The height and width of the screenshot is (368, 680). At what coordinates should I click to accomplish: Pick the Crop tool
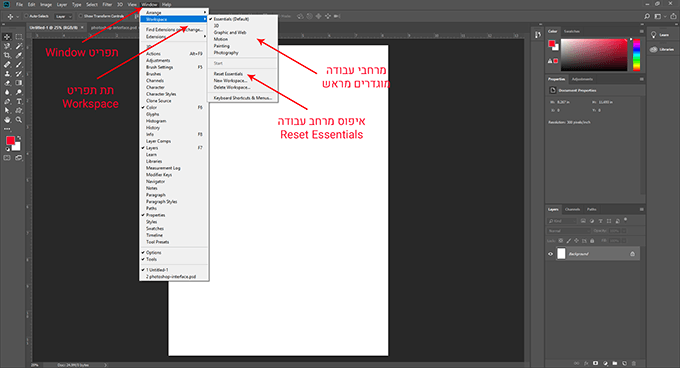7,55
